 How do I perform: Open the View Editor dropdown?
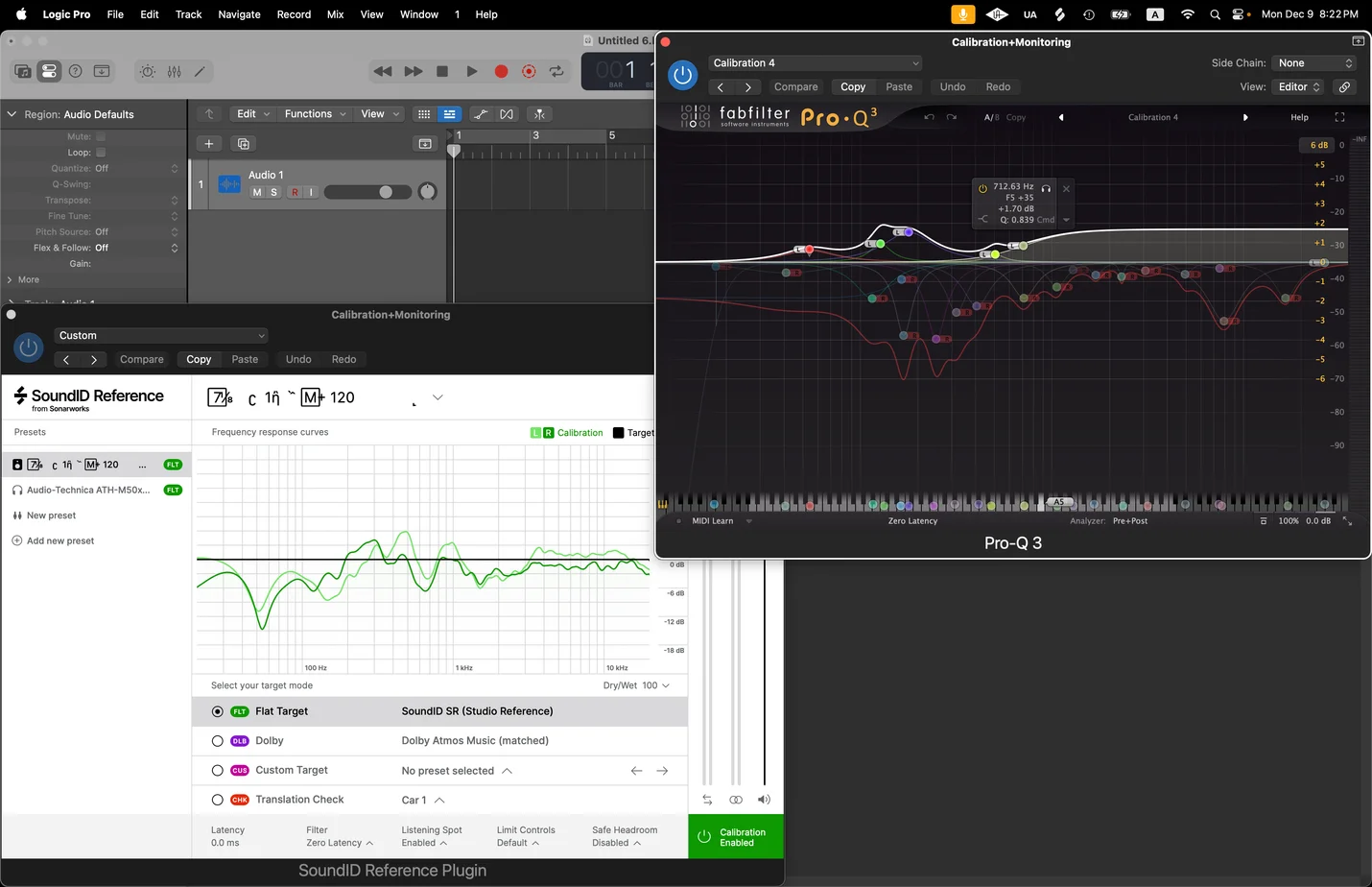(1299, 86)
